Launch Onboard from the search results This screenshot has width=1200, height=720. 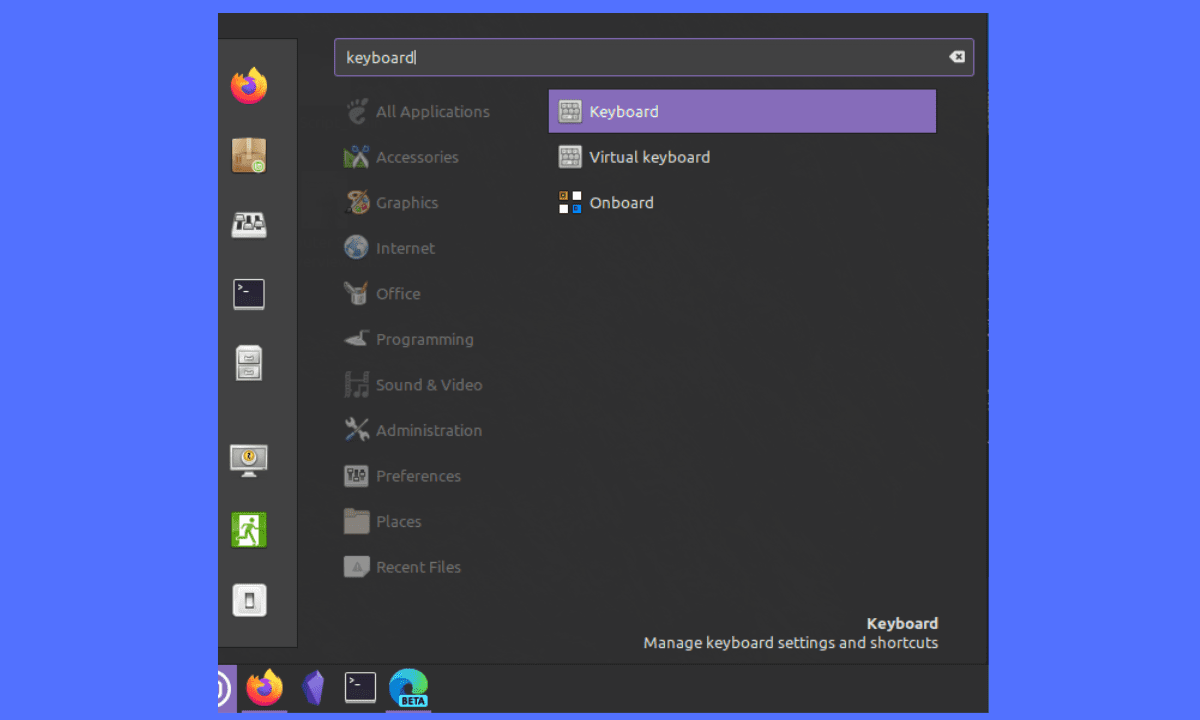[621, 203]
